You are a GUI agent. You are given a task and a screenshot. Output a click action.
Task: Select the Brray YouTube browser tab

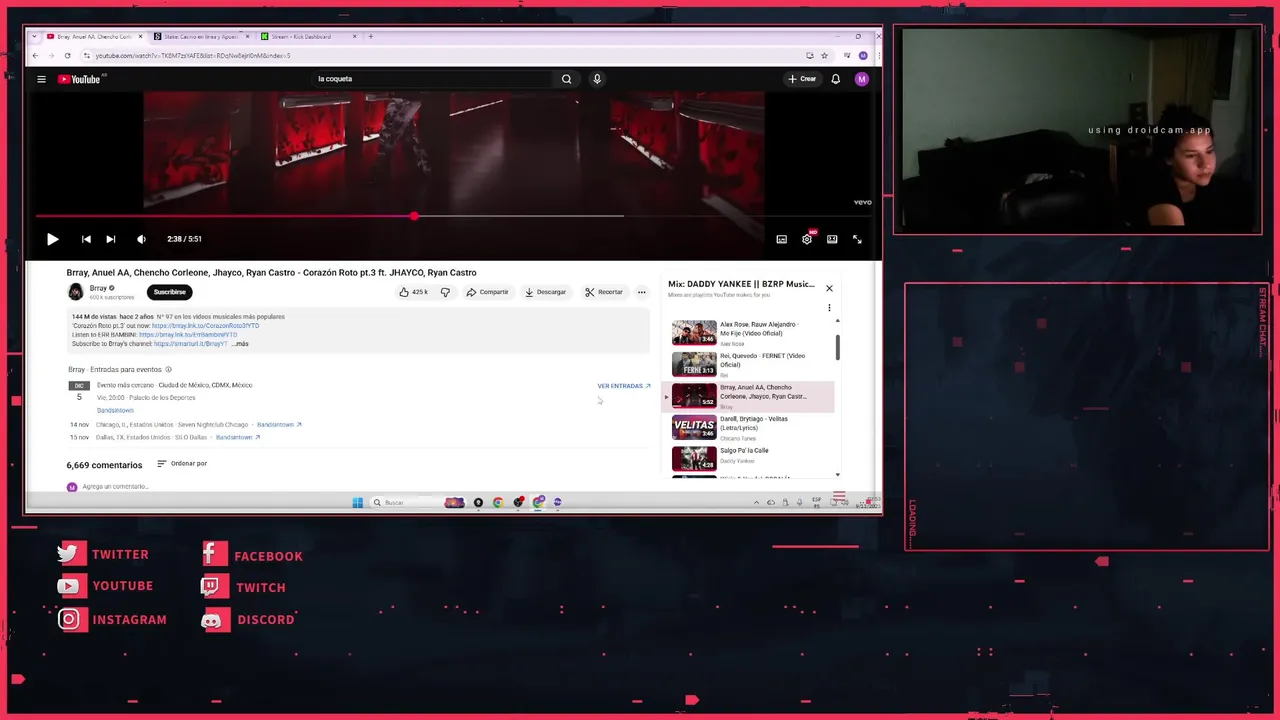[x=93, y=37]
